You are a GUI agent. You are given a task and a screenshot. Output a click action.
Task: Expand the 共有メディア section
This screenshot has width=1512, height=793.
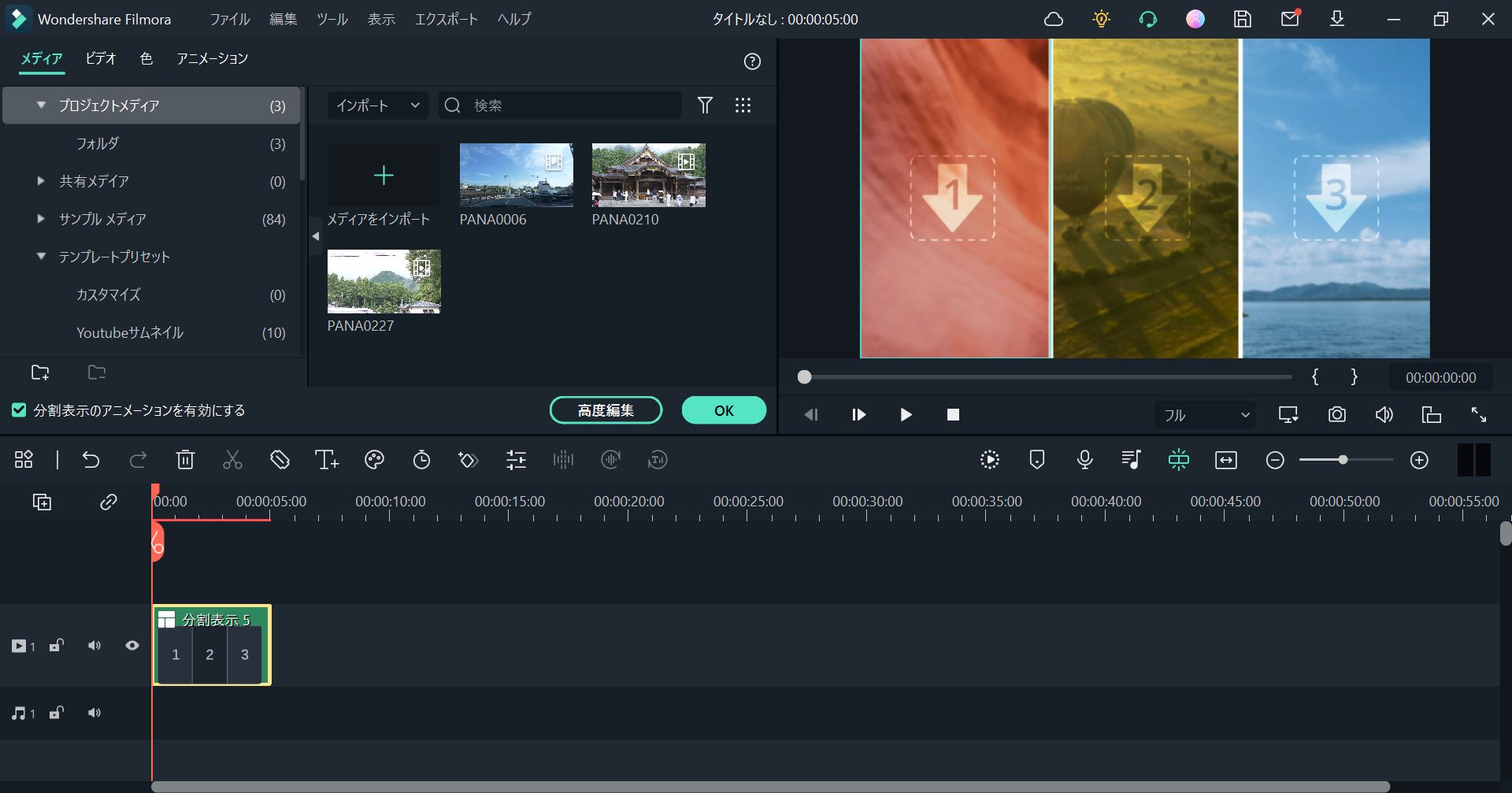(41, 181)
